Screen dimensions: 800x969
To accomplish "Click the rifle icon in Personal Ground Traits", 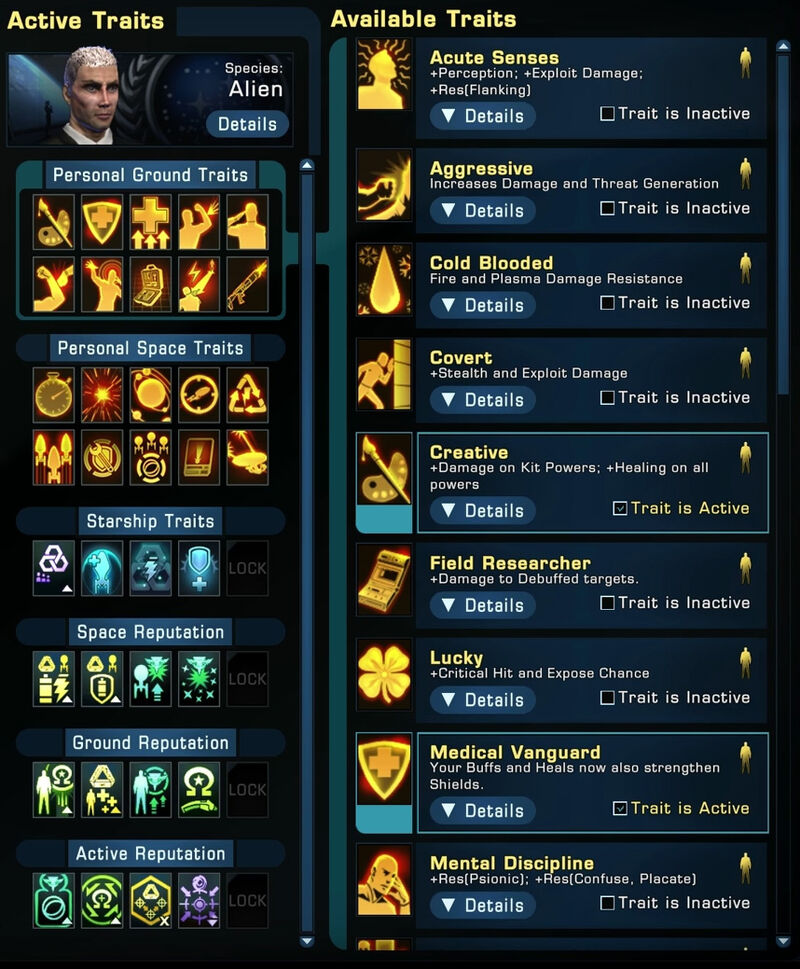I will pyautogui.click(x=247, y=284).
